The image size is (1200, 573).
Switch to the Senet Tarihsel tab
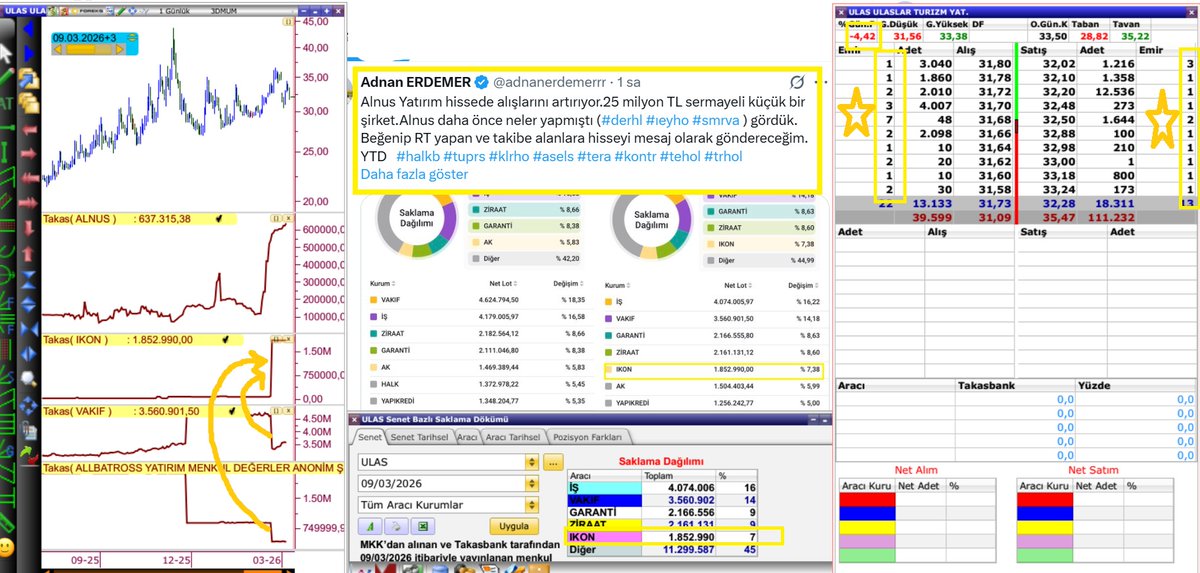pyautogui.click(x=419, y=437)
